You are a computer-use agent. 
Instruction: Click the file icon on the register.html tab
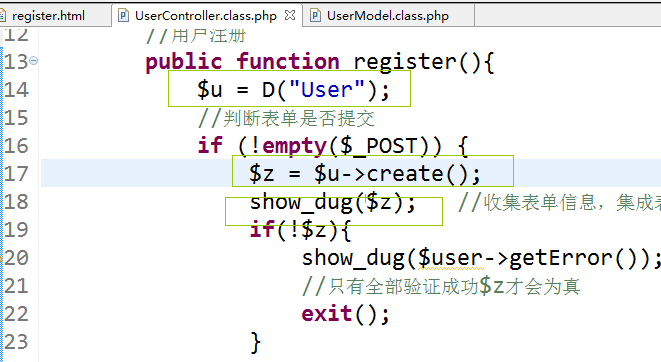[3, 16]
